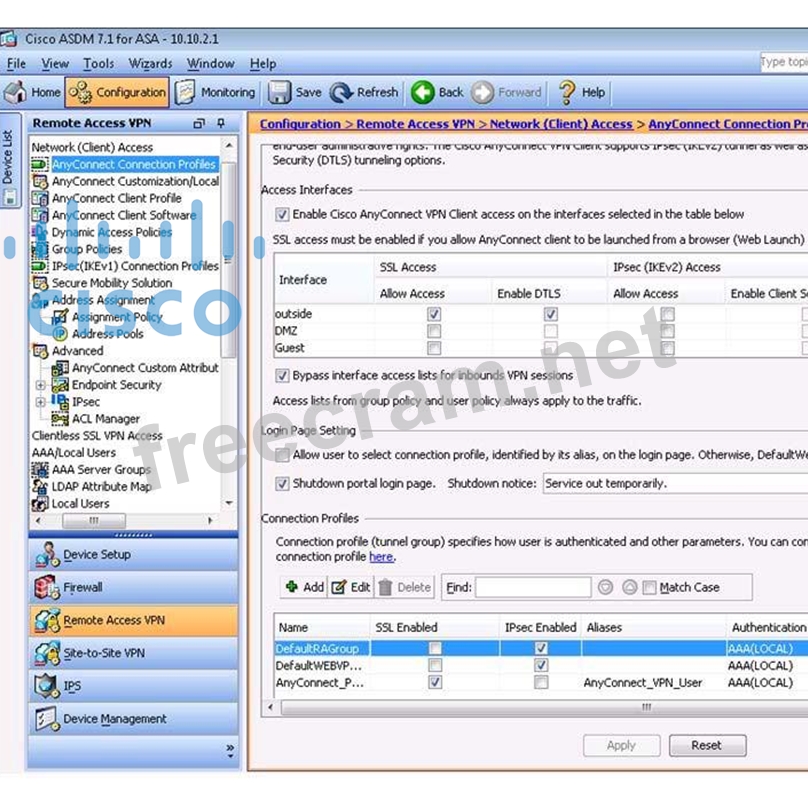Uncheck Bypass interface access lists checkbox
The image size is (808, 806).
coord(282,376)
